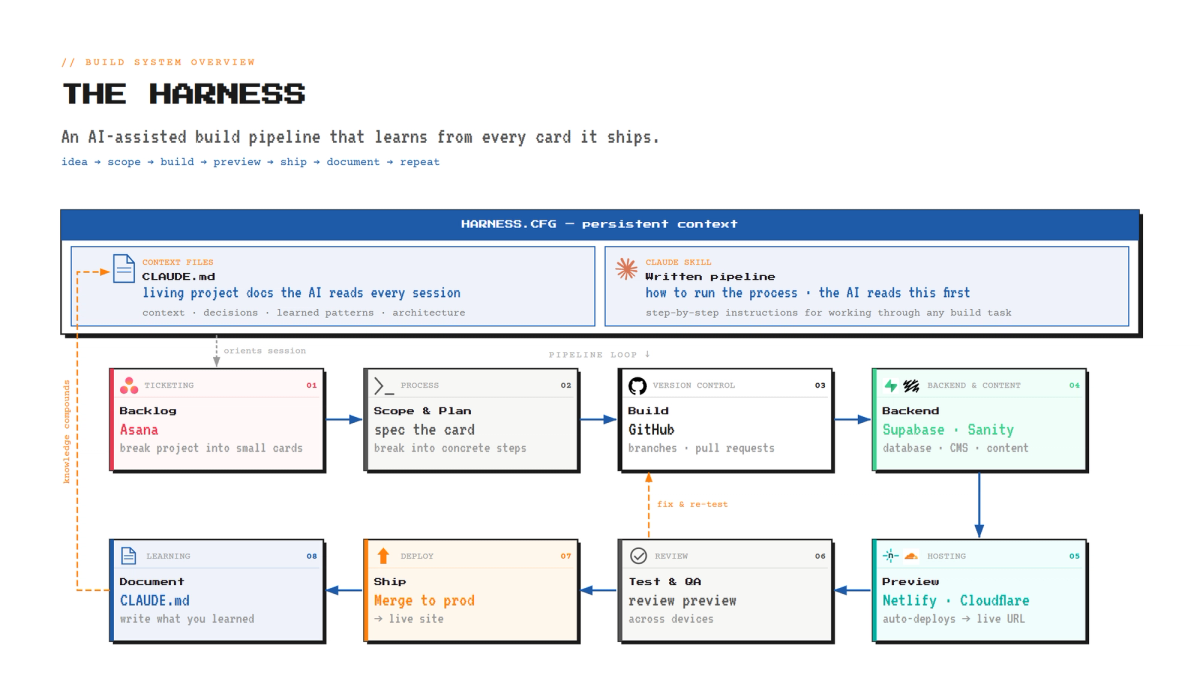Click 'branches · pull requests' text
Screen dimensions: 1200x675
click(x=702, y=448)
